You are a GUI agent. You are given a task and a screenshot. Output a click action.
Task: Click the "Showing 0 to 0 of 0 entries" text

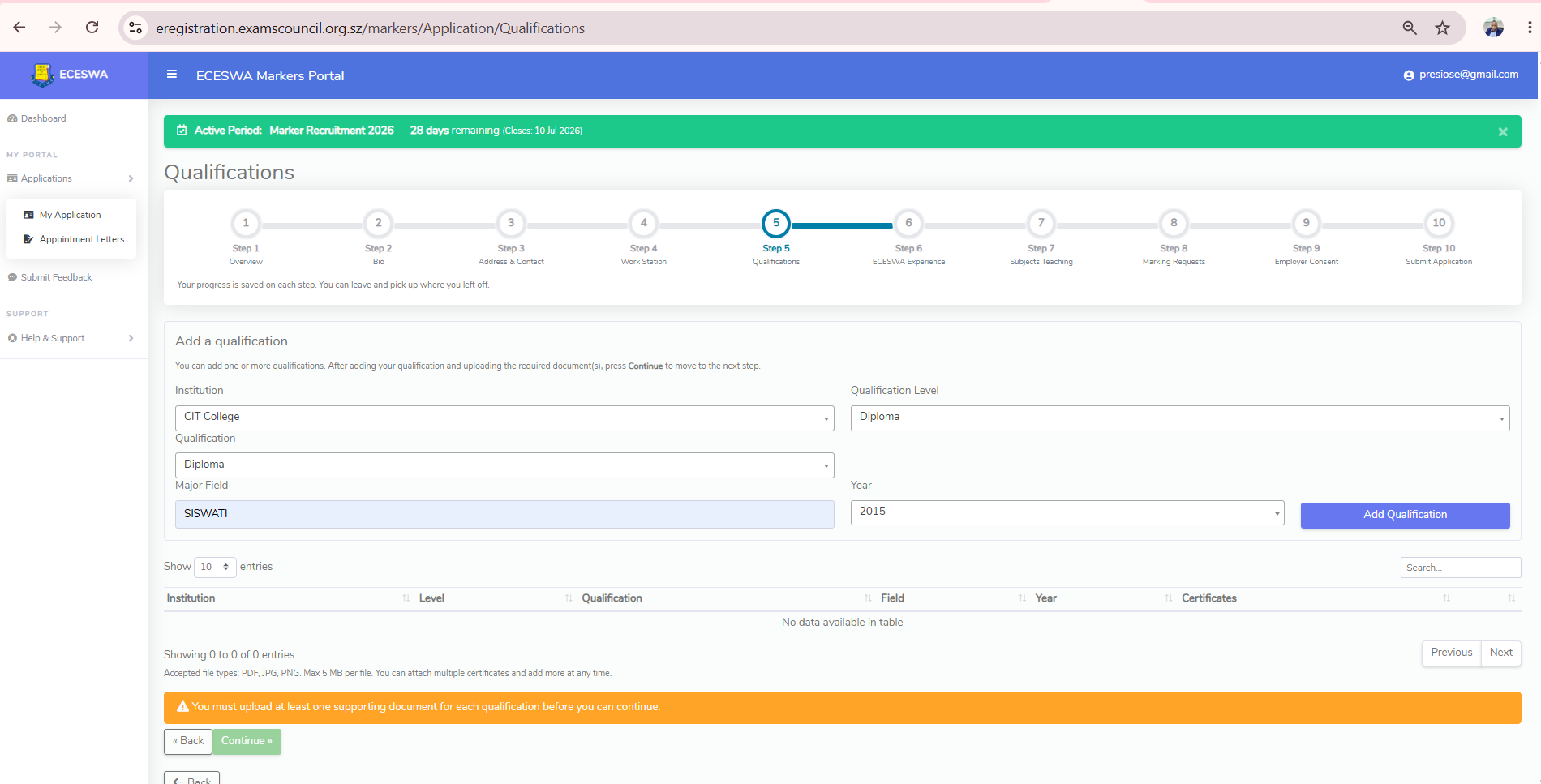(229, 655)
